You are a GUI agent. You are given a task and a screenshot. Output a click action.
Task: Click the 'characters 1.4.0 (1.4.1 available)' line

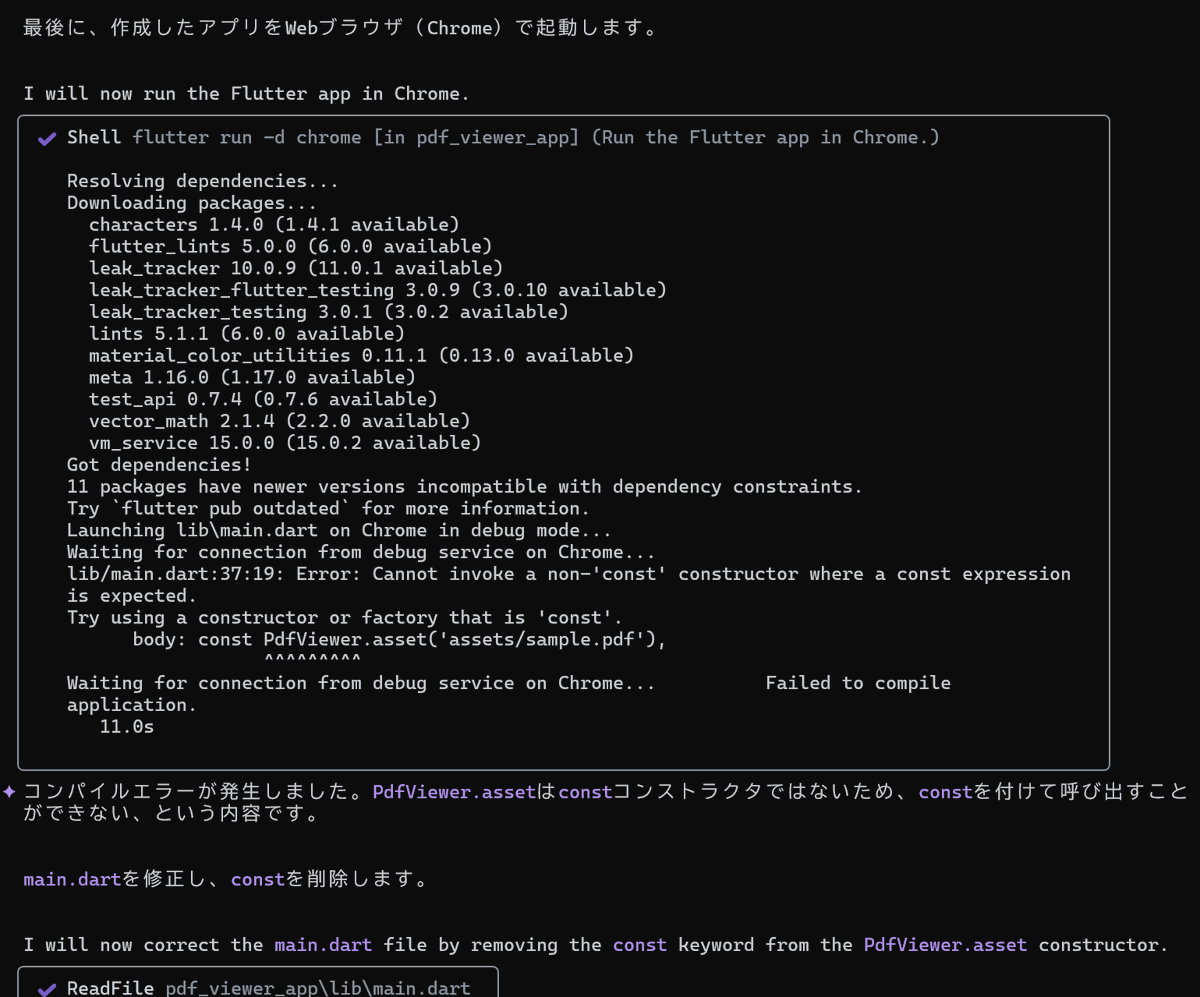274,225
